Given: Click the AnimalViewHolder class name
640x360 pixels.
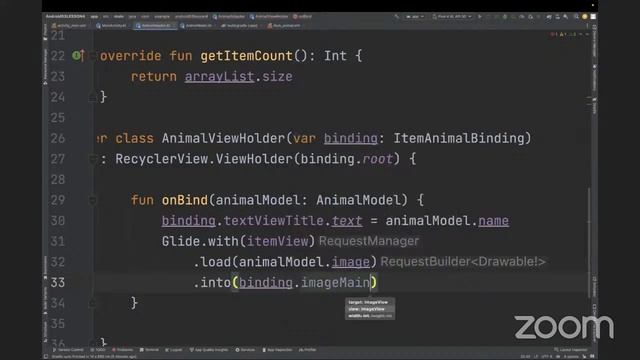Looking at the screenshot, I should click(223, 138).
